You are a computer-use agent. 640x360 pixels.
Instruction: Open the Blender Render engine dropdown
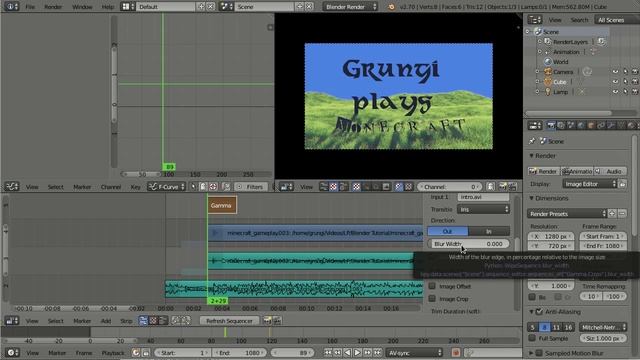tap(350, 7)
